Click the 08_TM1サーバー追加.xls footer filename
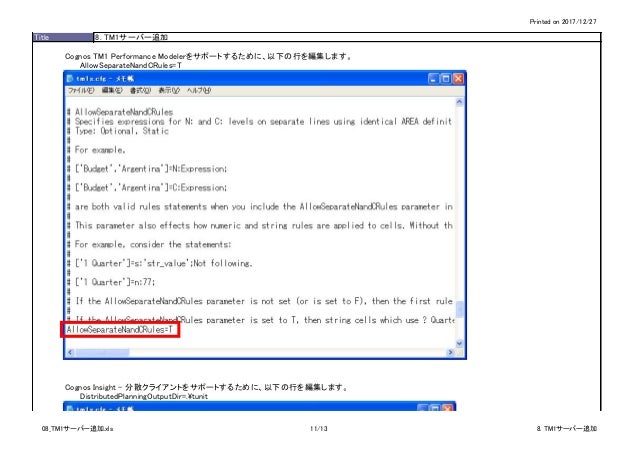 (x=77, y=429)
